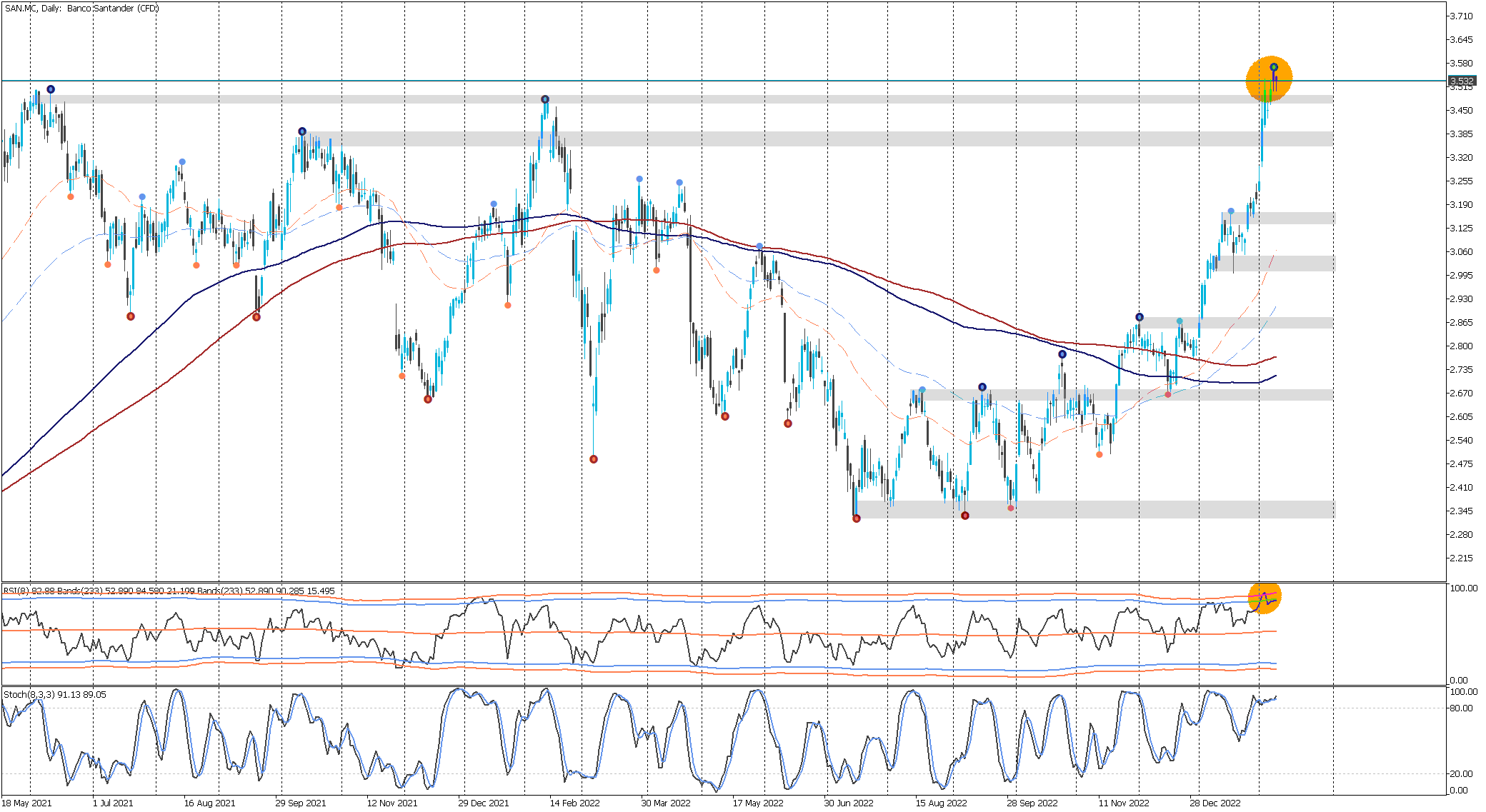Click the 1 Jul 2021 date label
Image resolution: width=1486 pixels, height=812 pixels.
click(x=113, y=803)
